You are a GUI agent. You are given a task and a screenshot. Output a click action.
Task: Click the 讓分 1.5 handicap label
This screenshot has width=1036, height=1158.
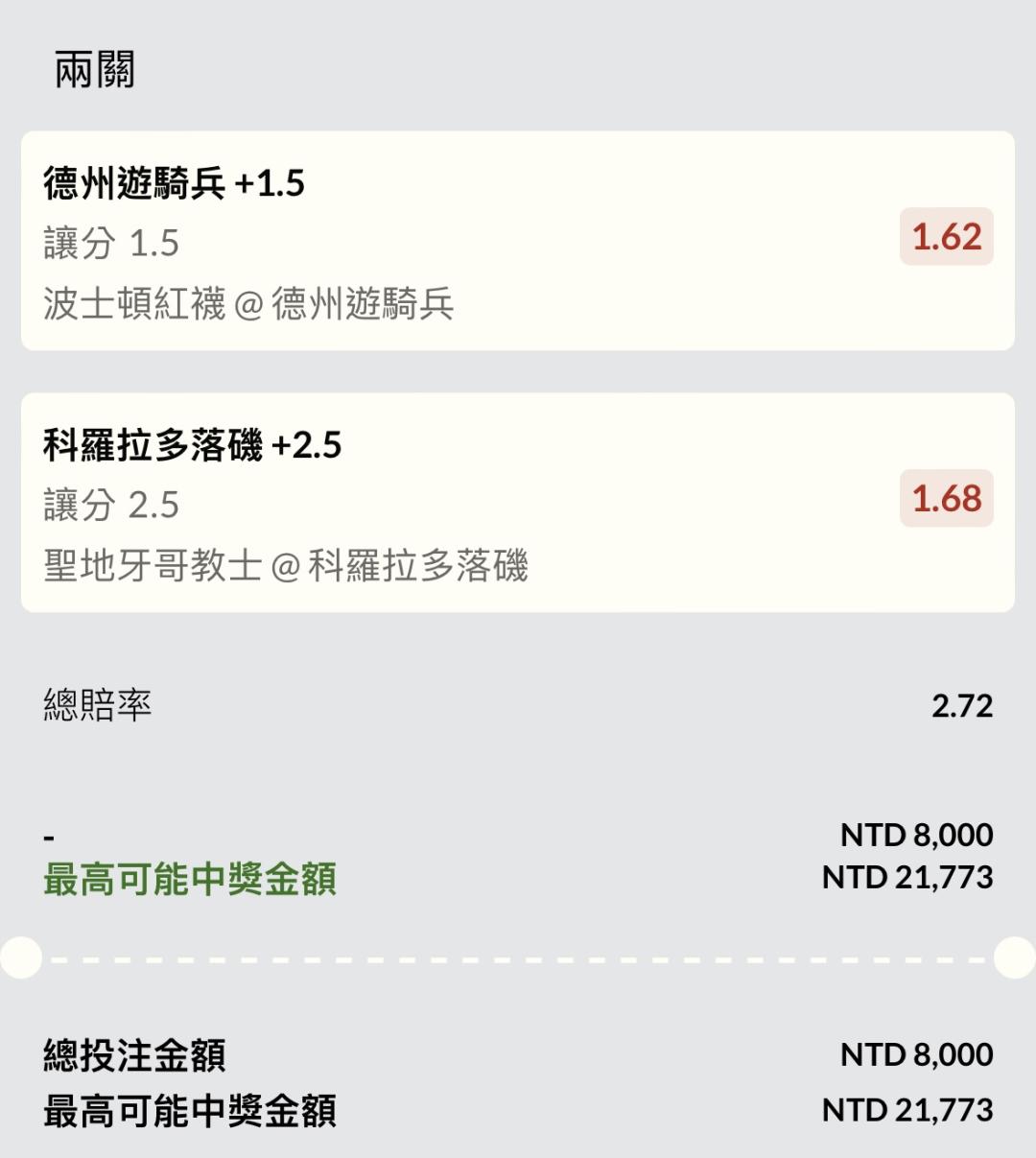coord(111,244)
